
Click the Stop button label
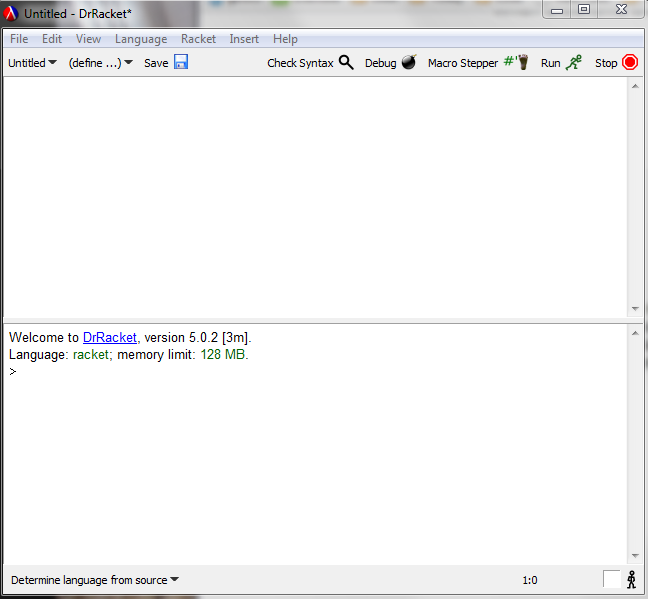606,63
